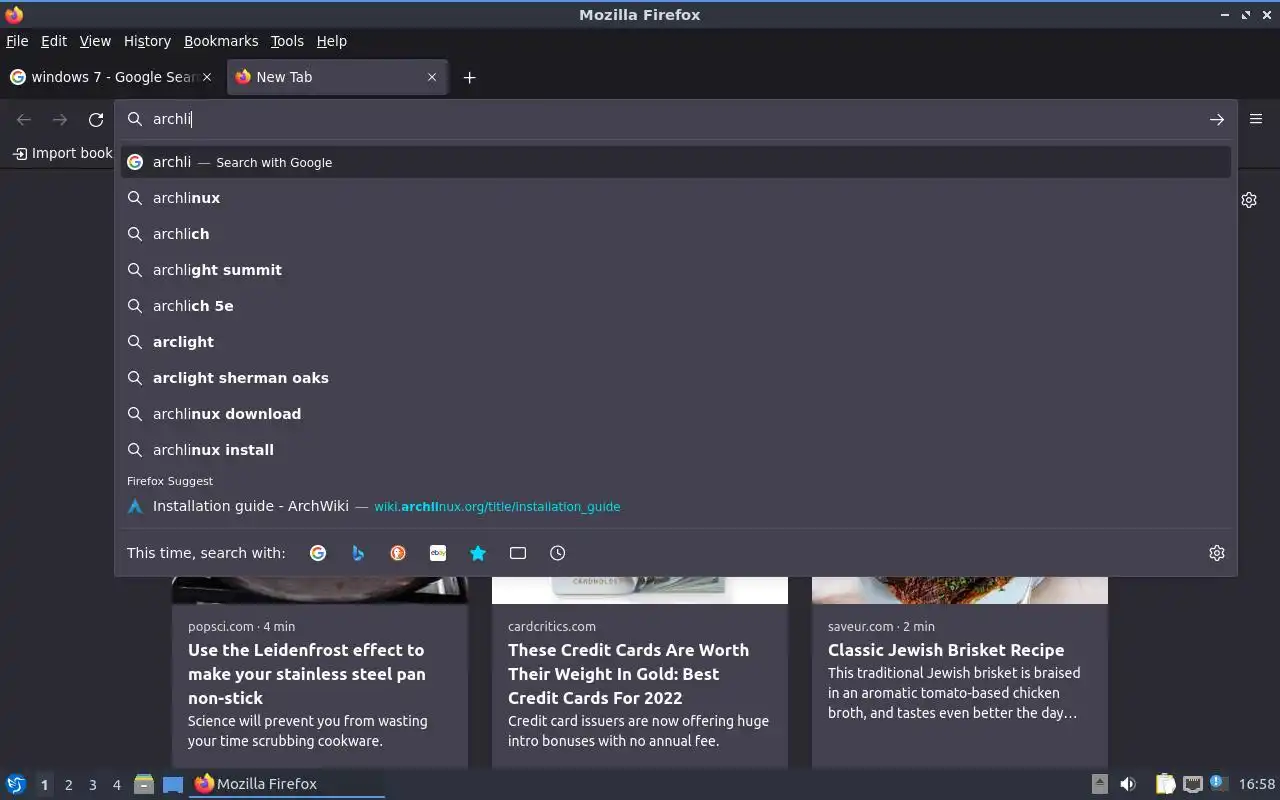Search this time with DuckDuckGo icon
The image size is (1280, 800).
click(x=398, y=553)
